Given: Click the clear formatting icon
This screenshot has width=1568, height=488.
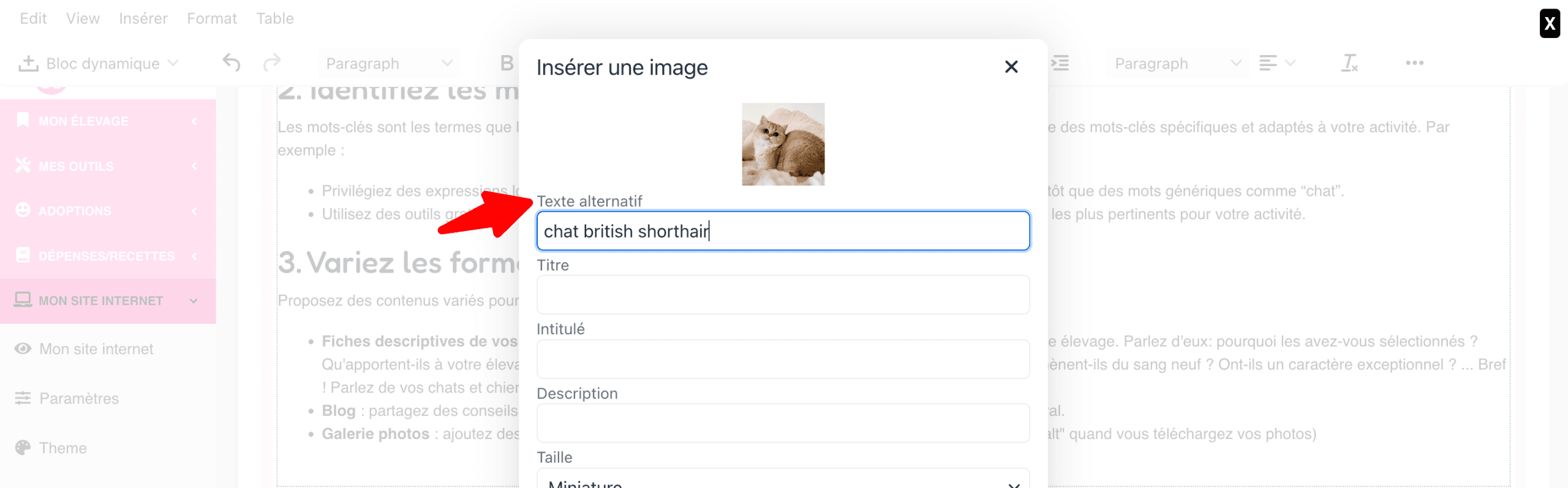Looking at the screenshot, I should click(x=1350, y=63).
